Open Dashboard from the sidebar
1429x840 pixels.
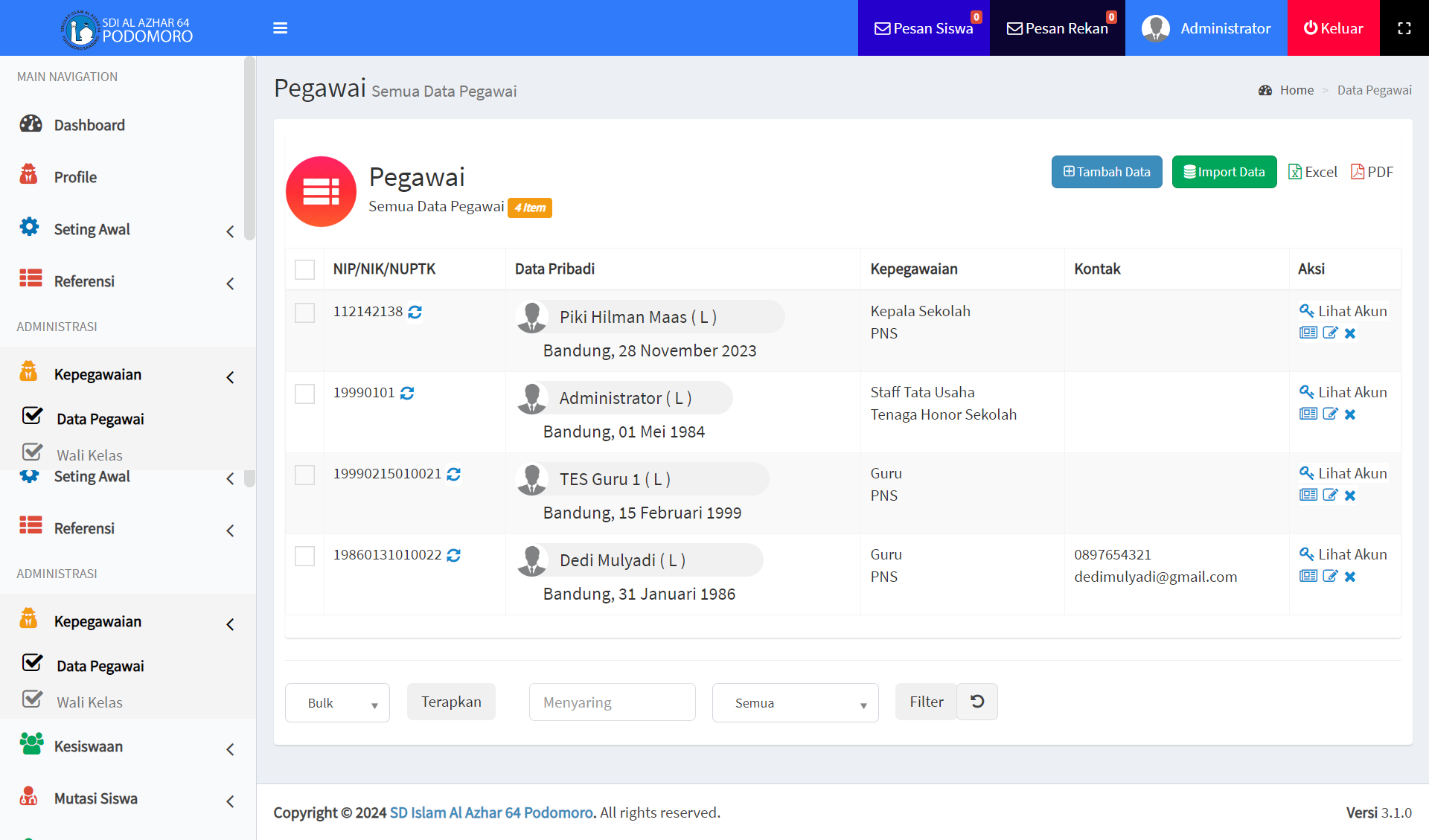tap(89, 125)
